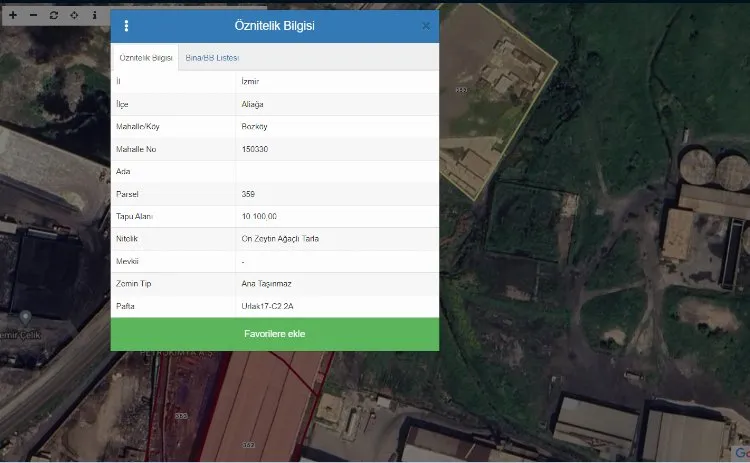Switch to the Bina/BB Listesi tab
Viewport: 750px width, 463px height.
point(212,58)
